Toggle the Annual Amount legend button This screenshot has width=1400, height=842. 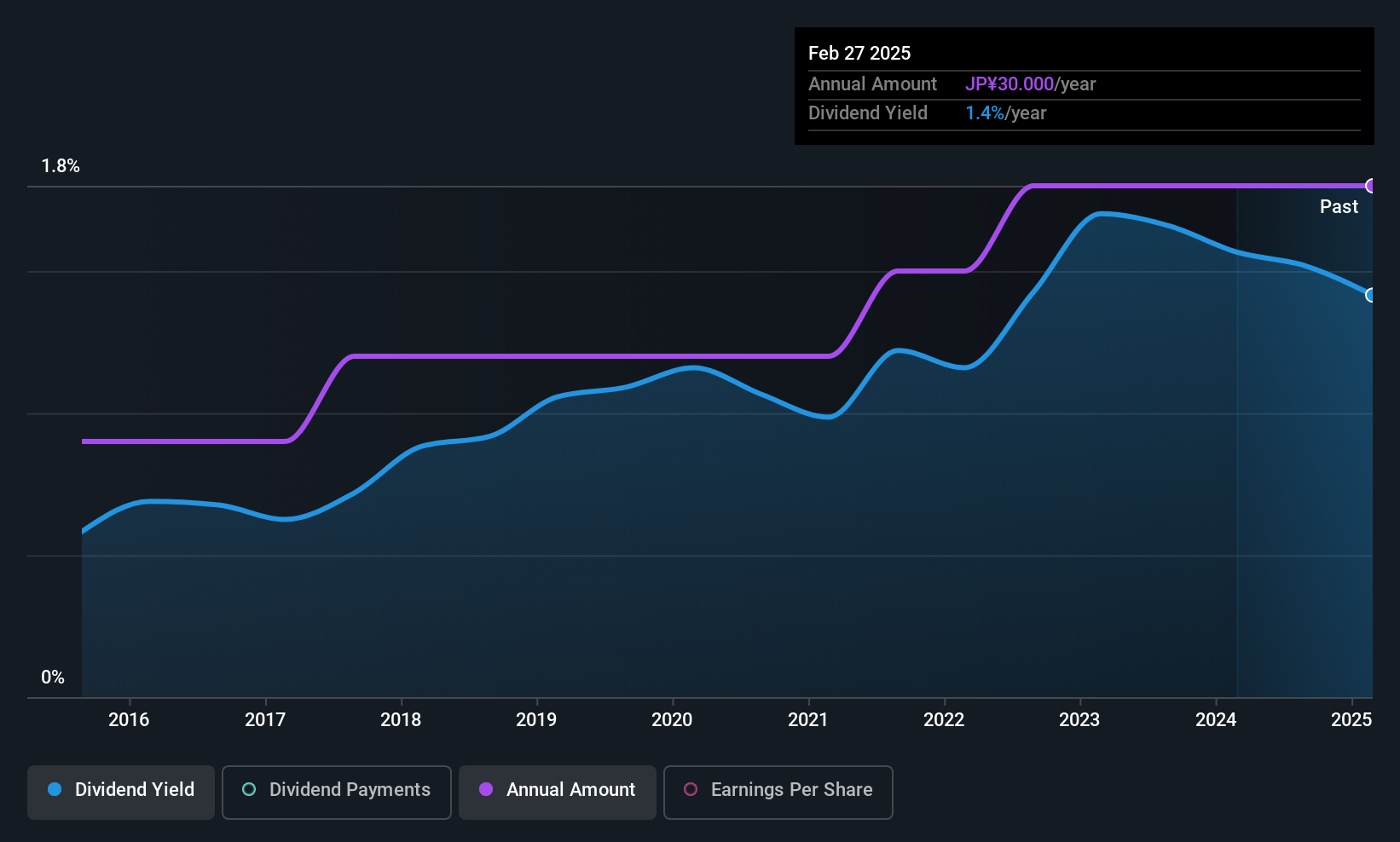[558, 792]
